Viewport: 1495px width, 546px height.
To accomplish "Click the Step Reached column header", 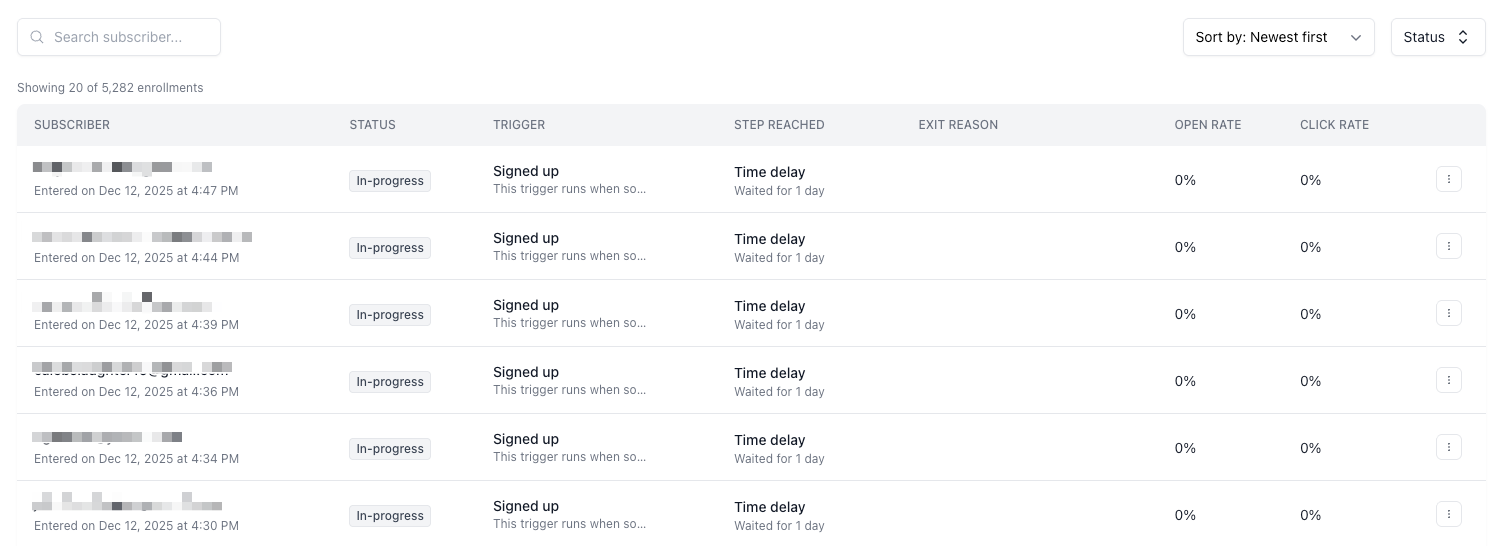I will pyautogui.click(x=779, y=125).
